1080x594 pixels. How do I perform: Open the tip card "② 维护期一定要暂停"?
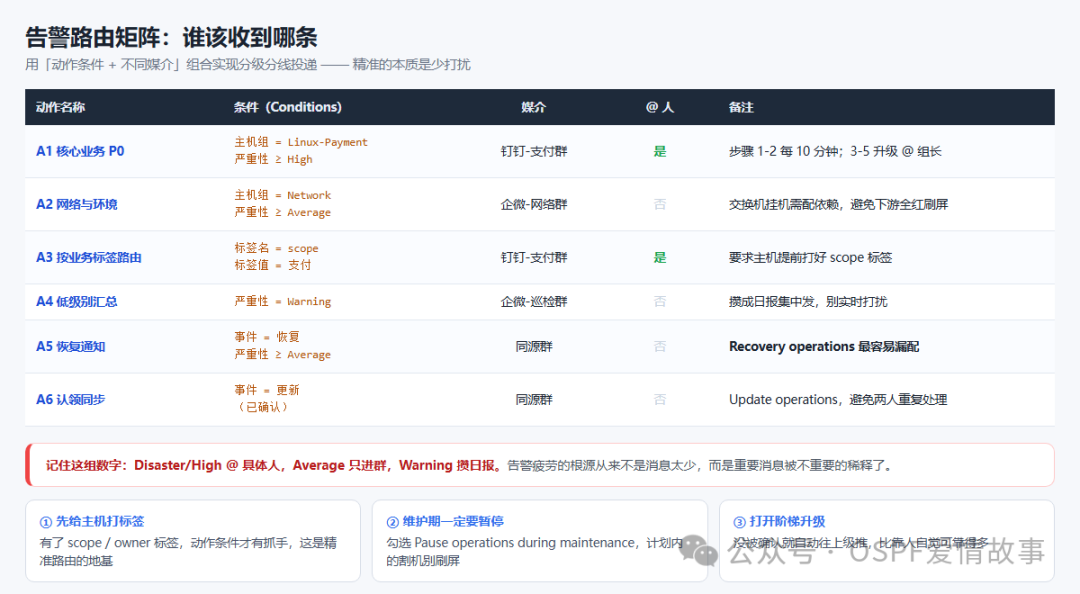tap(540, 540)
